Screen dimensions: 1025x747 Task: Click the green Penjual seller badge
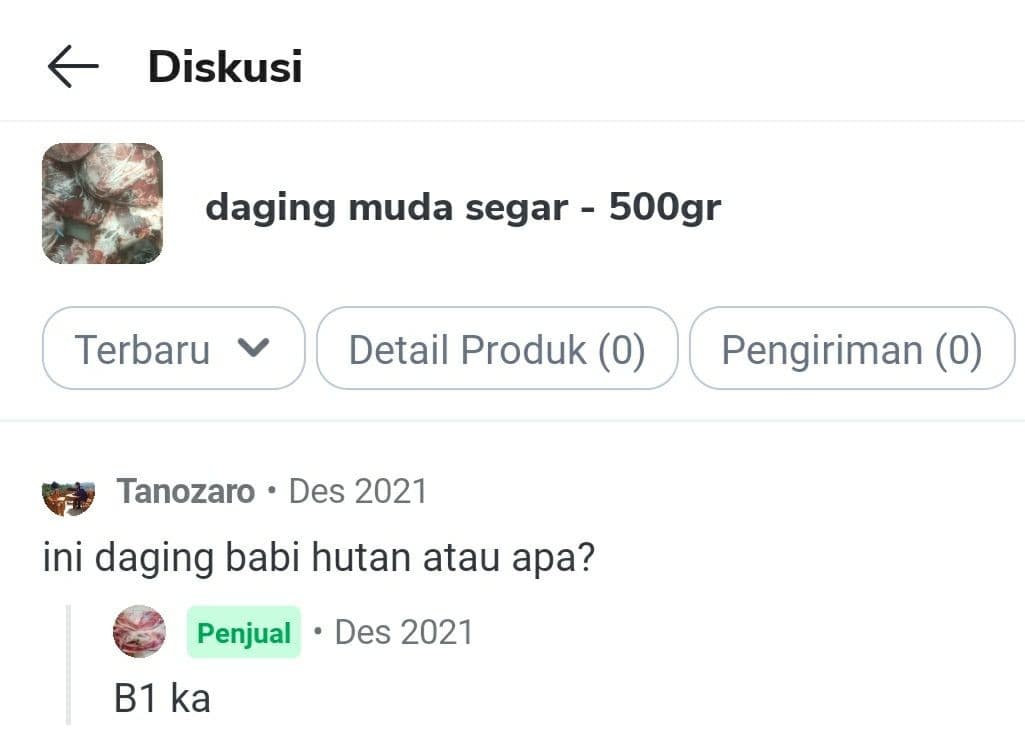pos(243,631)
